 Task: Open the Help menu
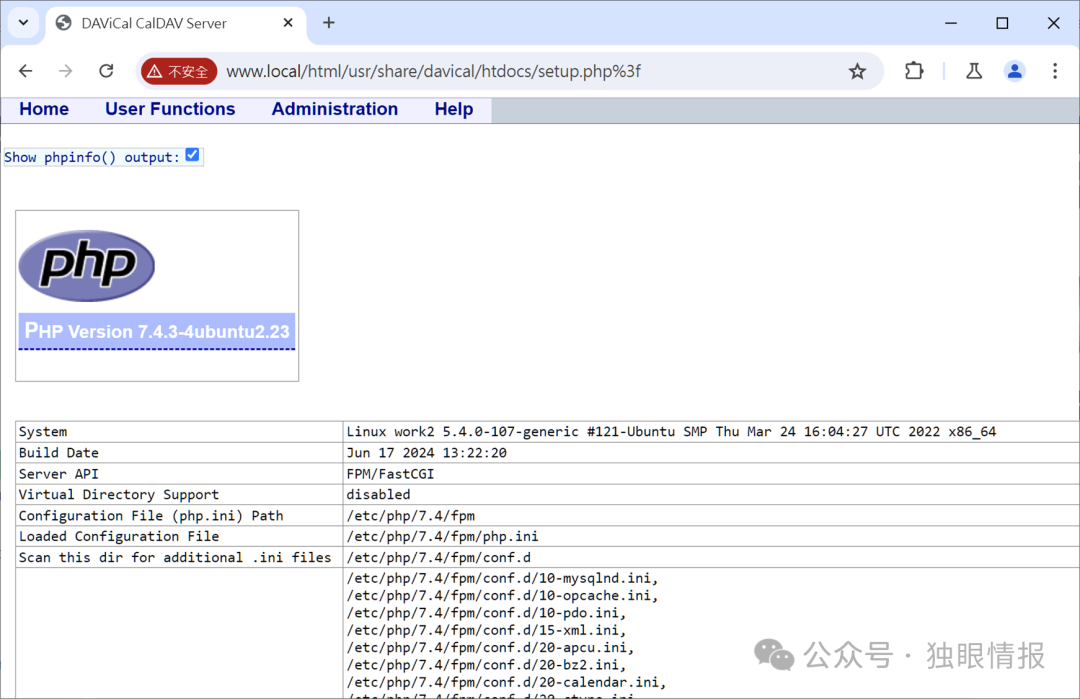(454, 109)
